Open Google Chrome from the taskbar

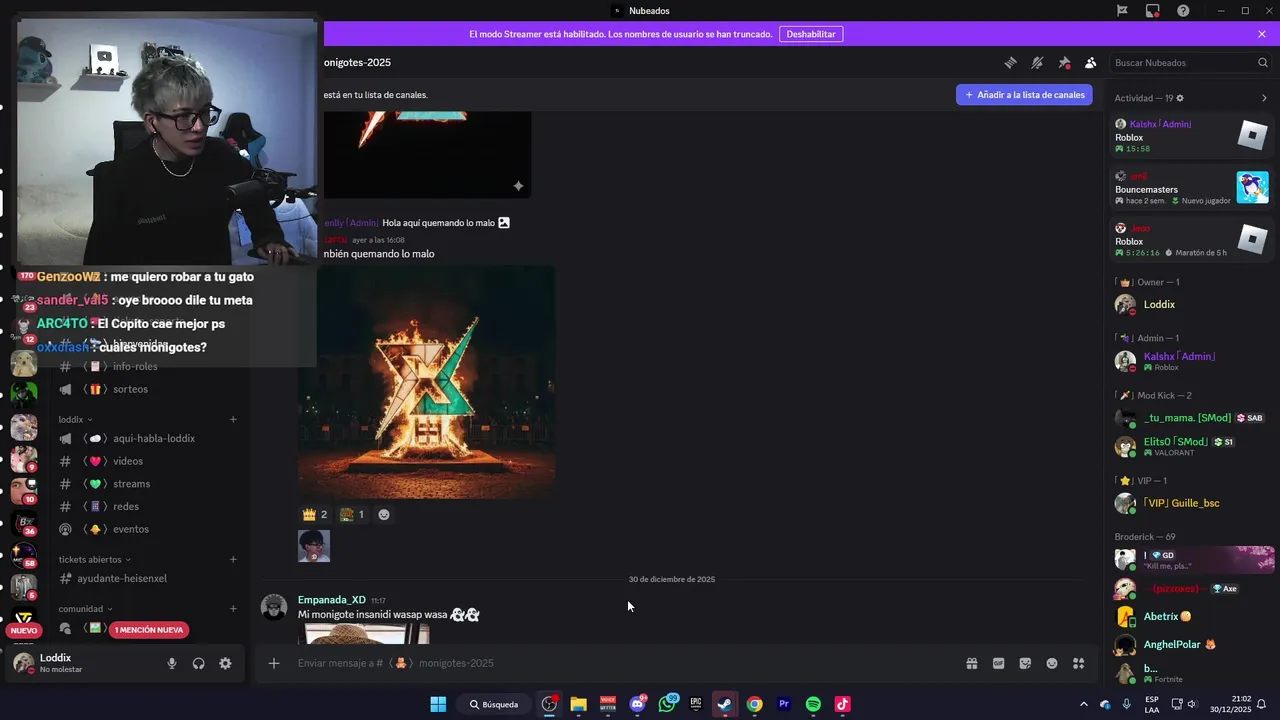(x=754, y=704)
